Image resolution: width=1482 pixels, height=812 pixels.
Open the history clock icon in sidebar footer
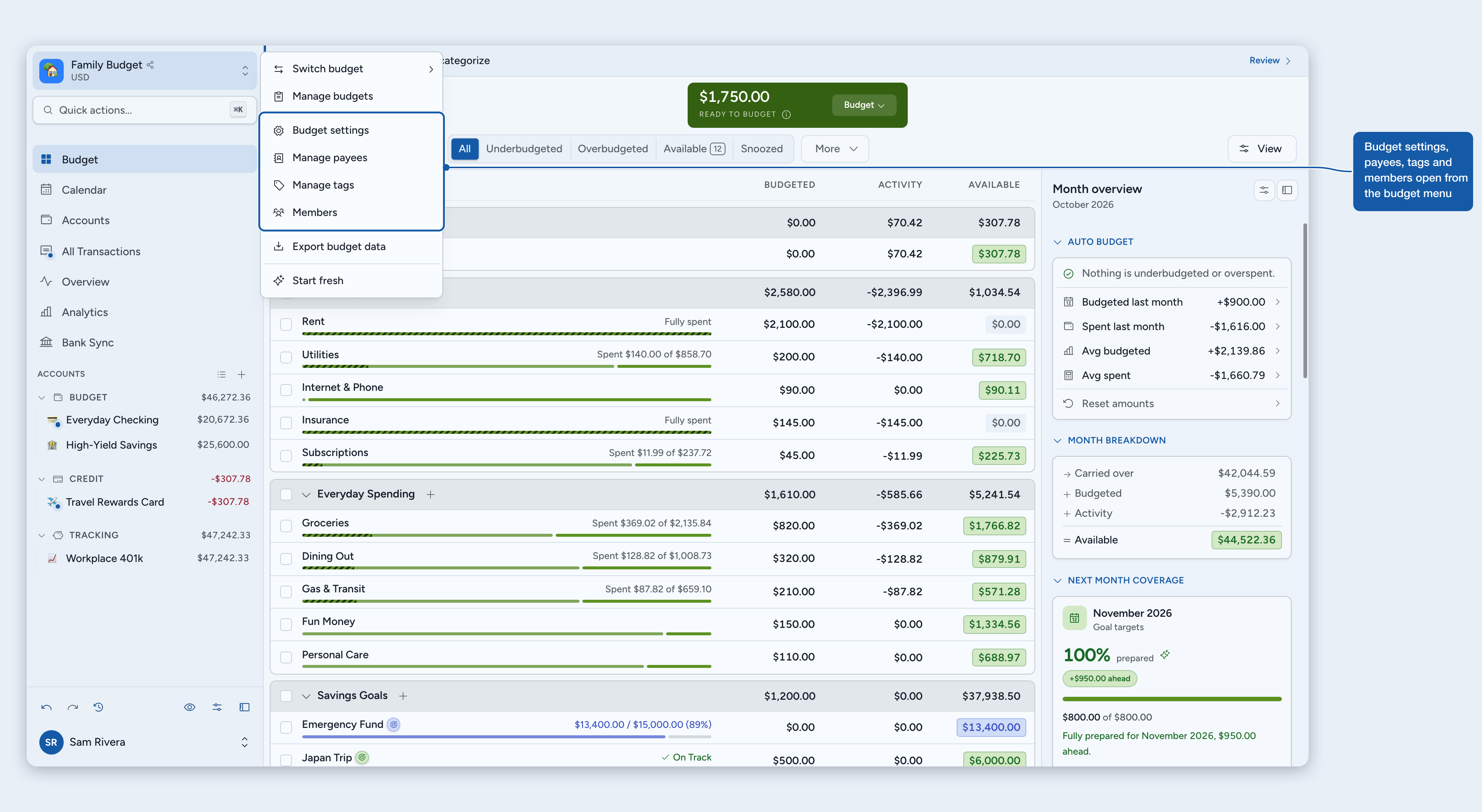(99, 707)
